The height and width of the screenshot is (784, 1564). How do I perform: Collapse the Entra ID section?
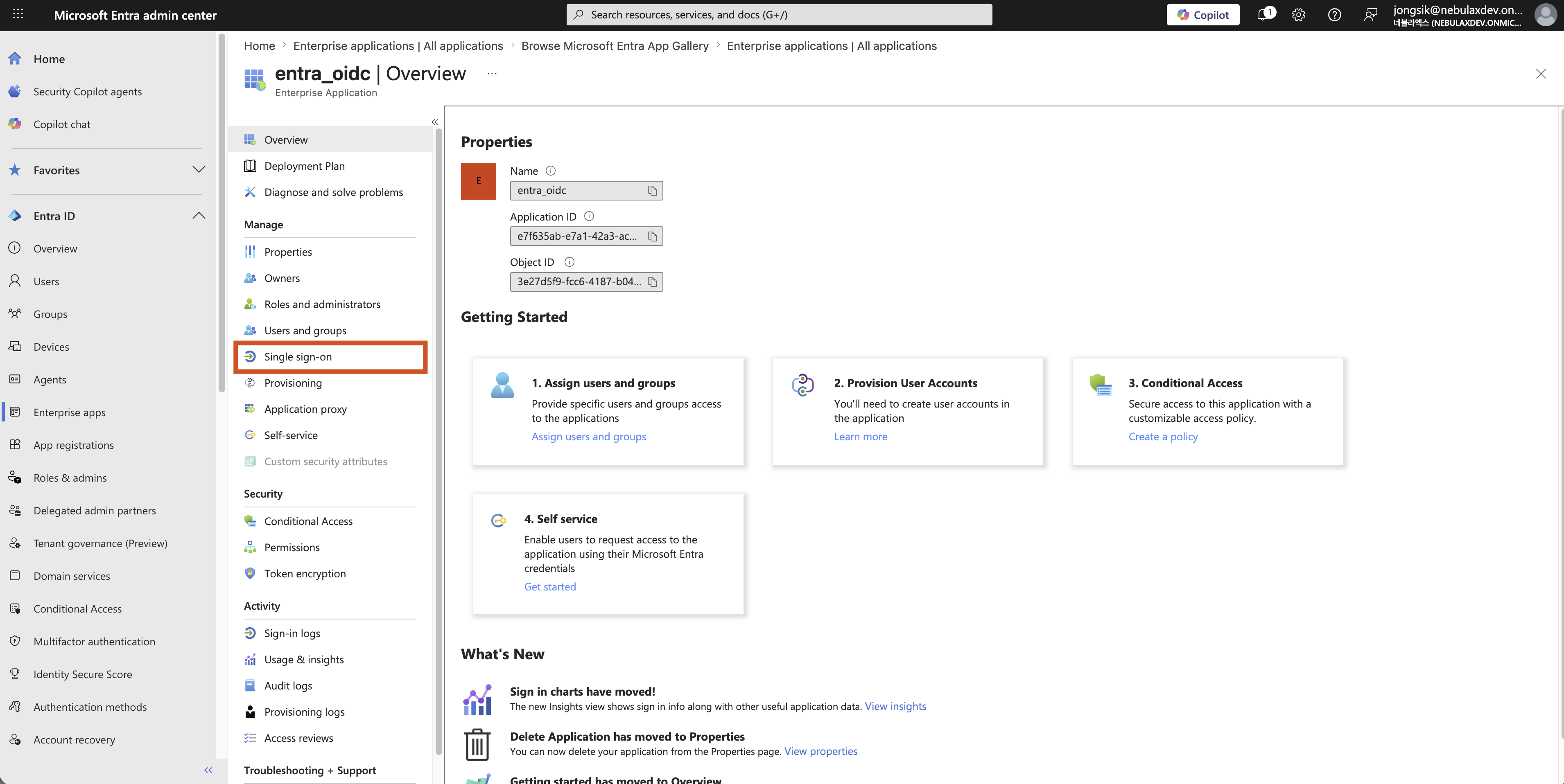[x=199, y=216]
